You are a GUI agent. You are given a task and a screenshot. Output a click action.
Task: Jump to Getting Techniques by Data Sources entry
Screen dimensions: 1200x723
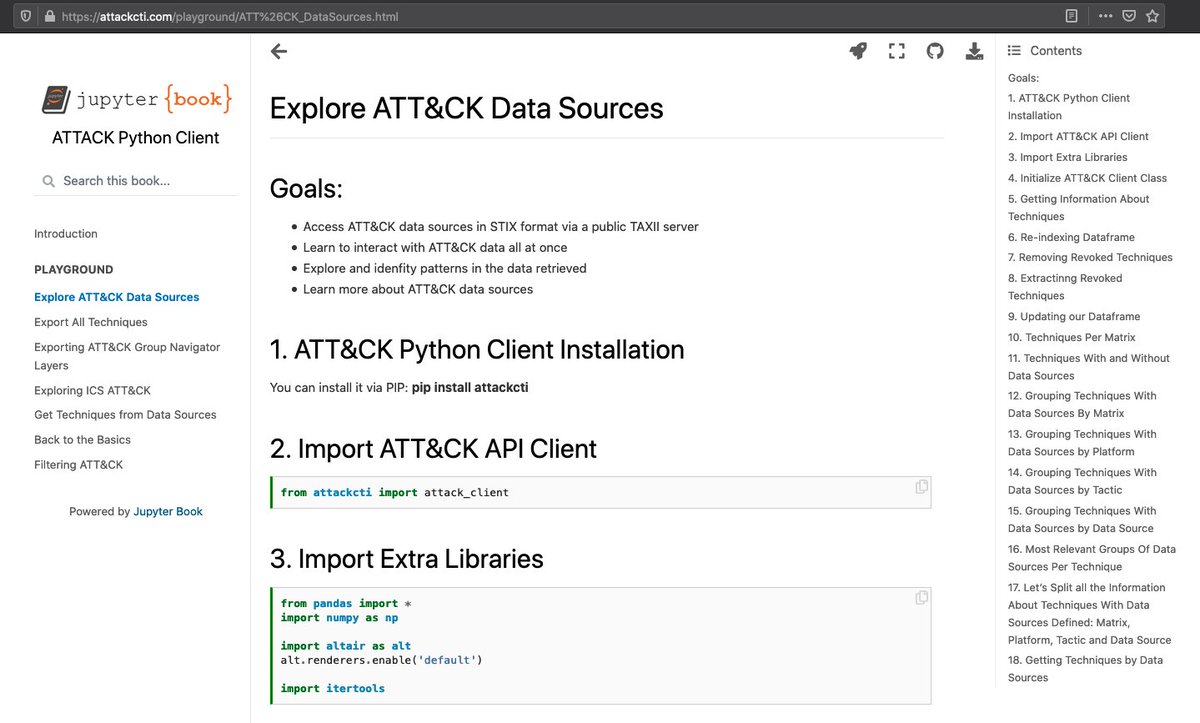(1085, 669)
